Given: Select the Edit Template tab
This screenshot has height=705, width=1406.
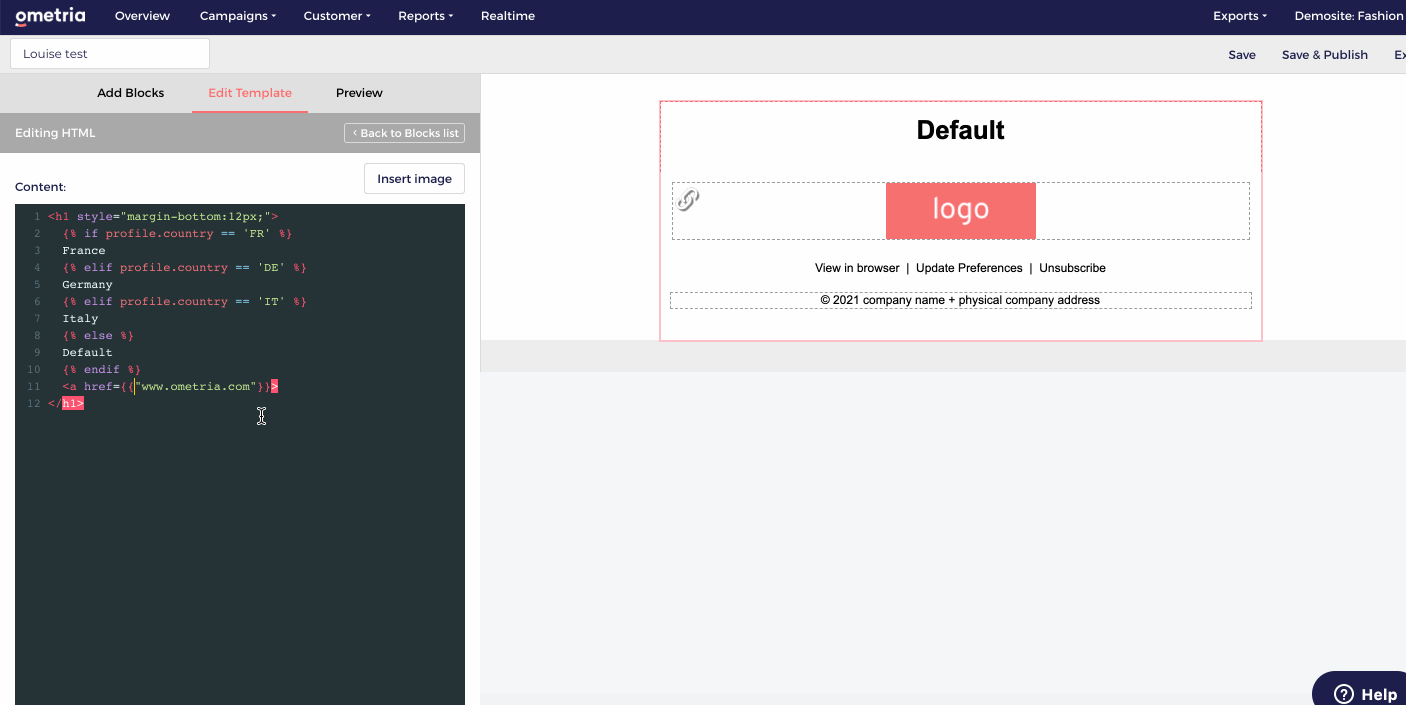Looking at the screenshot, I should 250,93.
